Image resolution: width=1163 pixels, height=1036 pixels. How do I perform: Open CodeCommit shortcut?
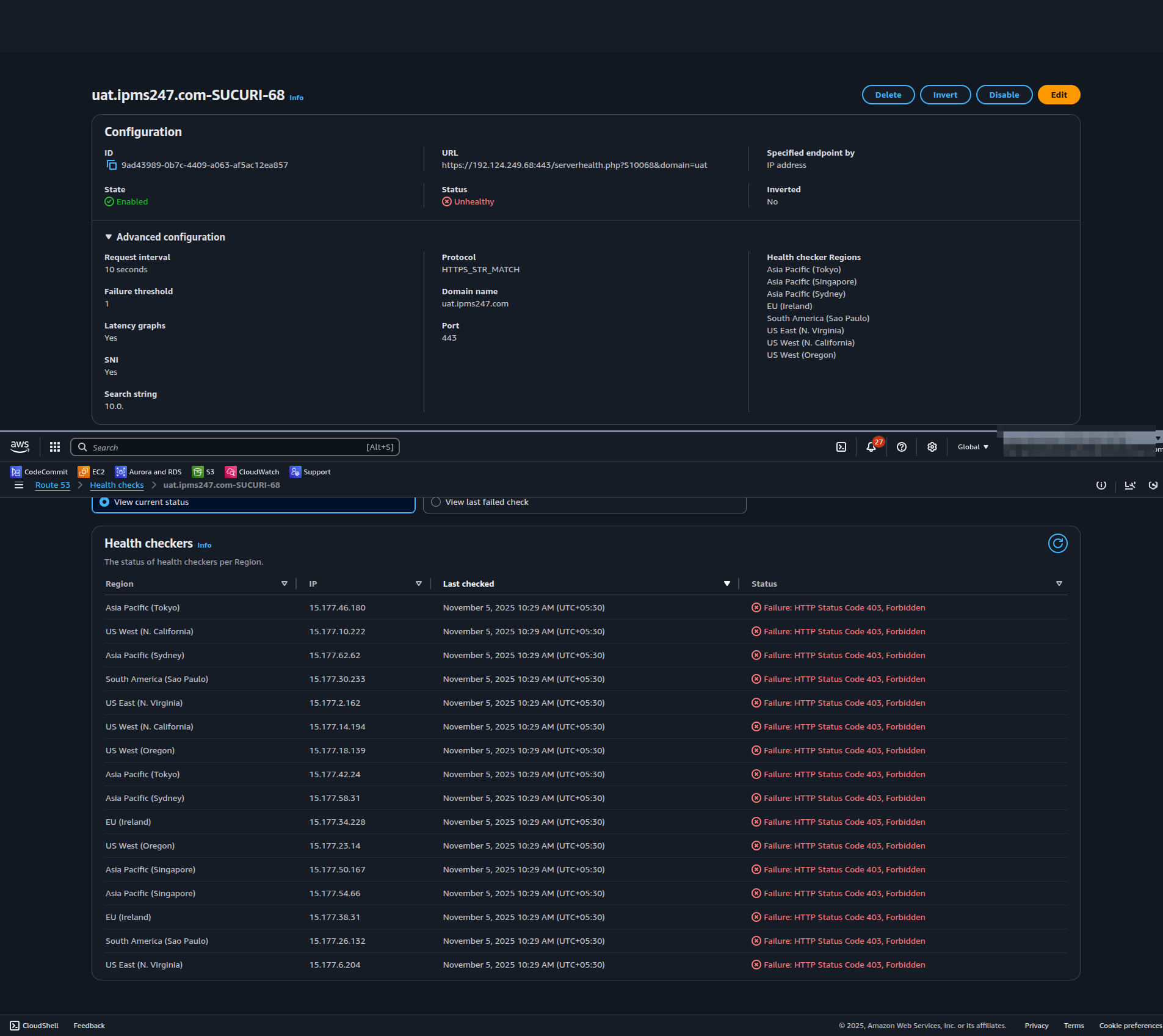pyautogui.click(x=39, y=472)
